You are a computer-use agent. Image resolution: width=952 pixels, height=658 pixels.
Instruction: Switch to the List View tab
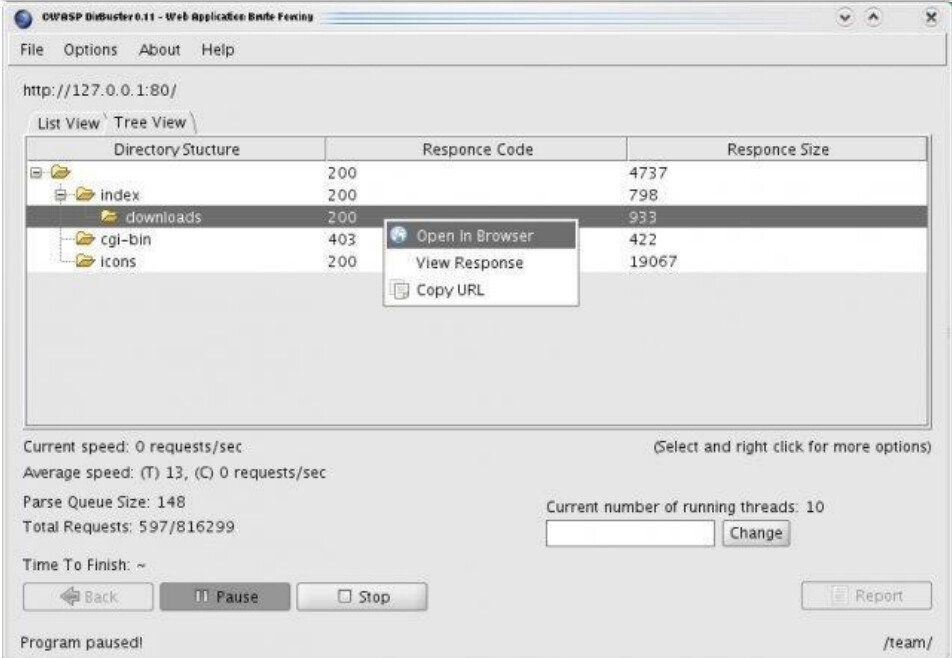click(x=68, y=123)
